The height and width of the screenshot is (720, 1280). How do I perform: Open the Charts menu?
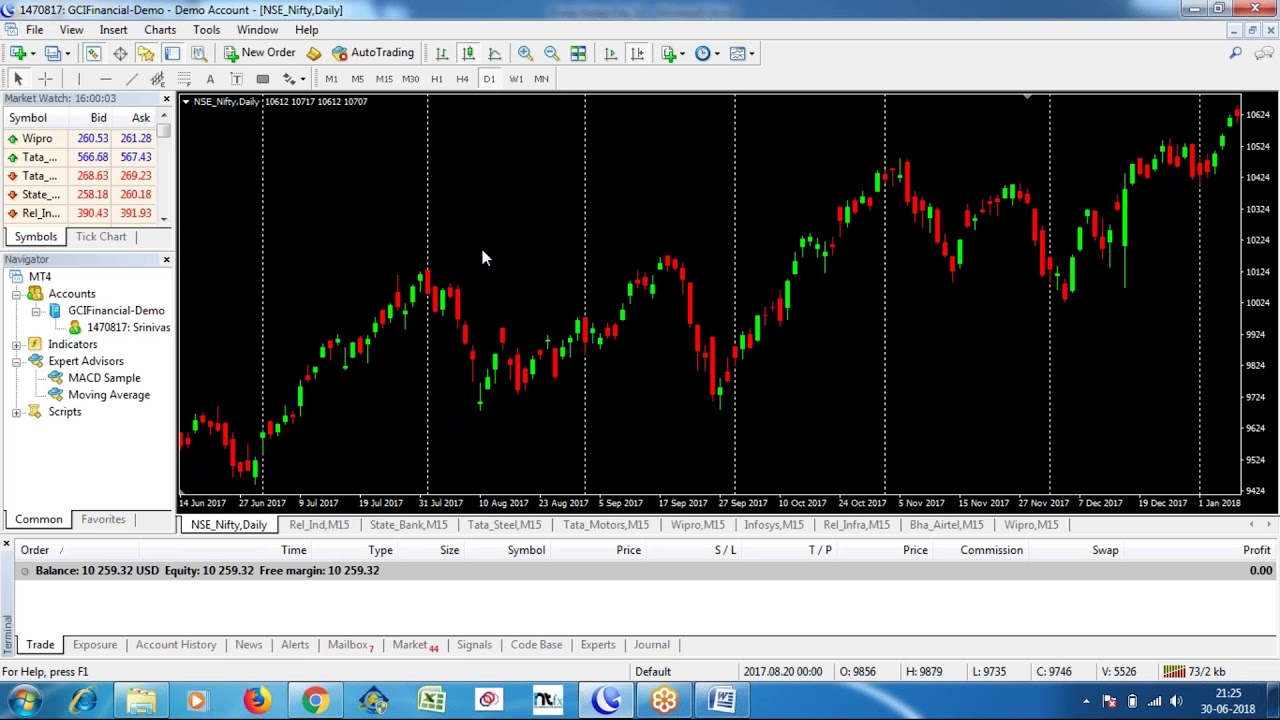[160, 30]
